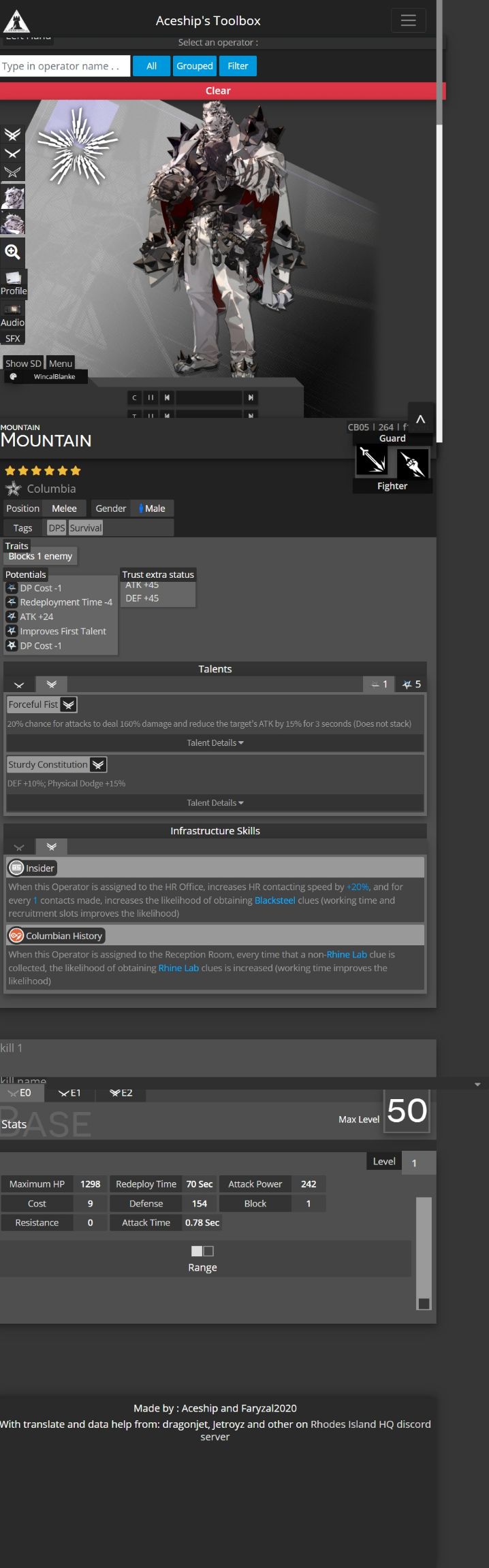This screenshot has width=489, height=1568.
Task: Select Talents Elite 1 tab icon
Action: (x=19, y=685)
